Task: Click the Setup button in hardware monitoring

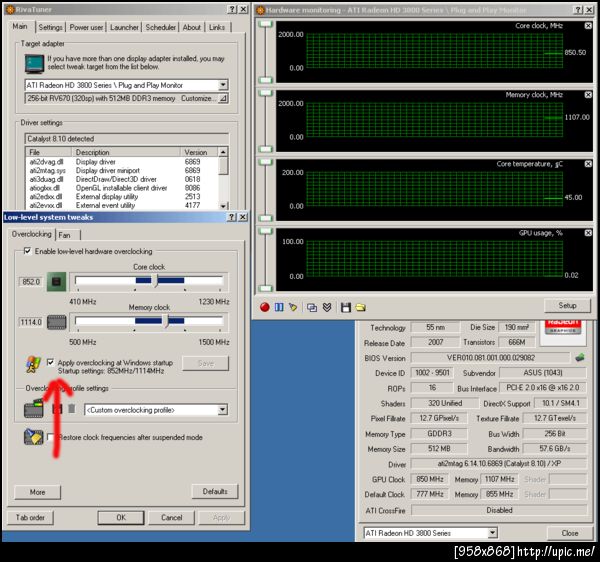Action: [567, 305]
